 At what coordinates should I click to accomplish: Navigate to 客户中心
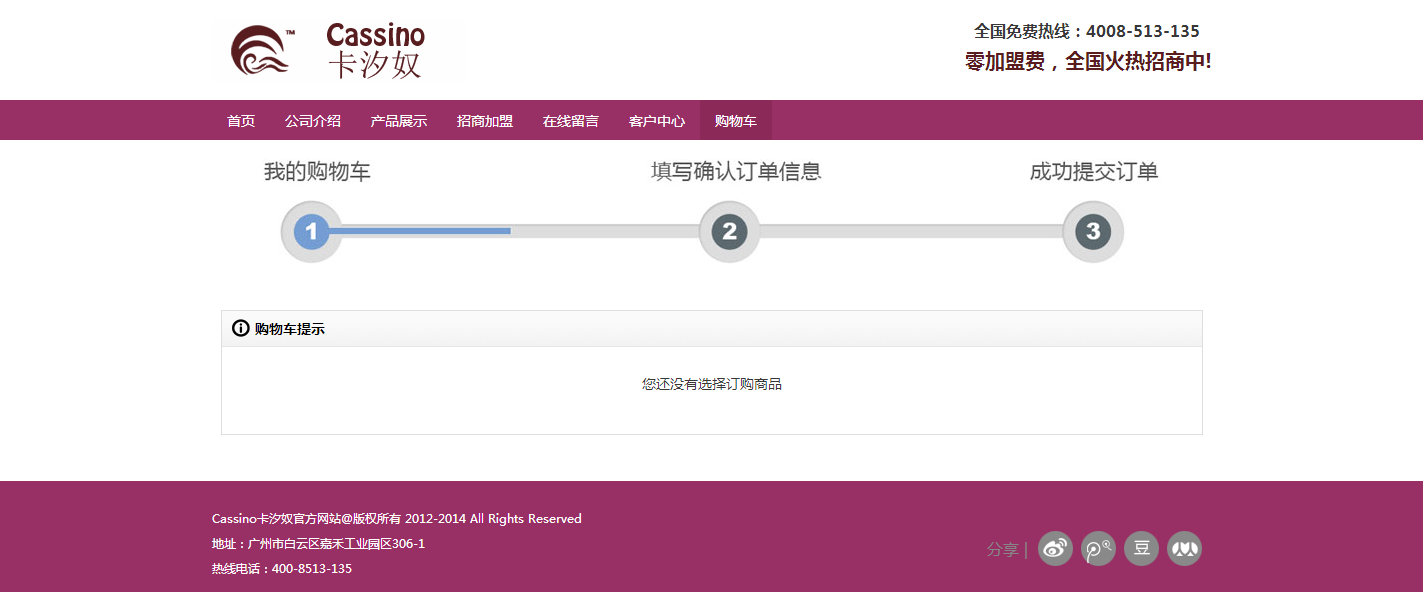point(656,121)
